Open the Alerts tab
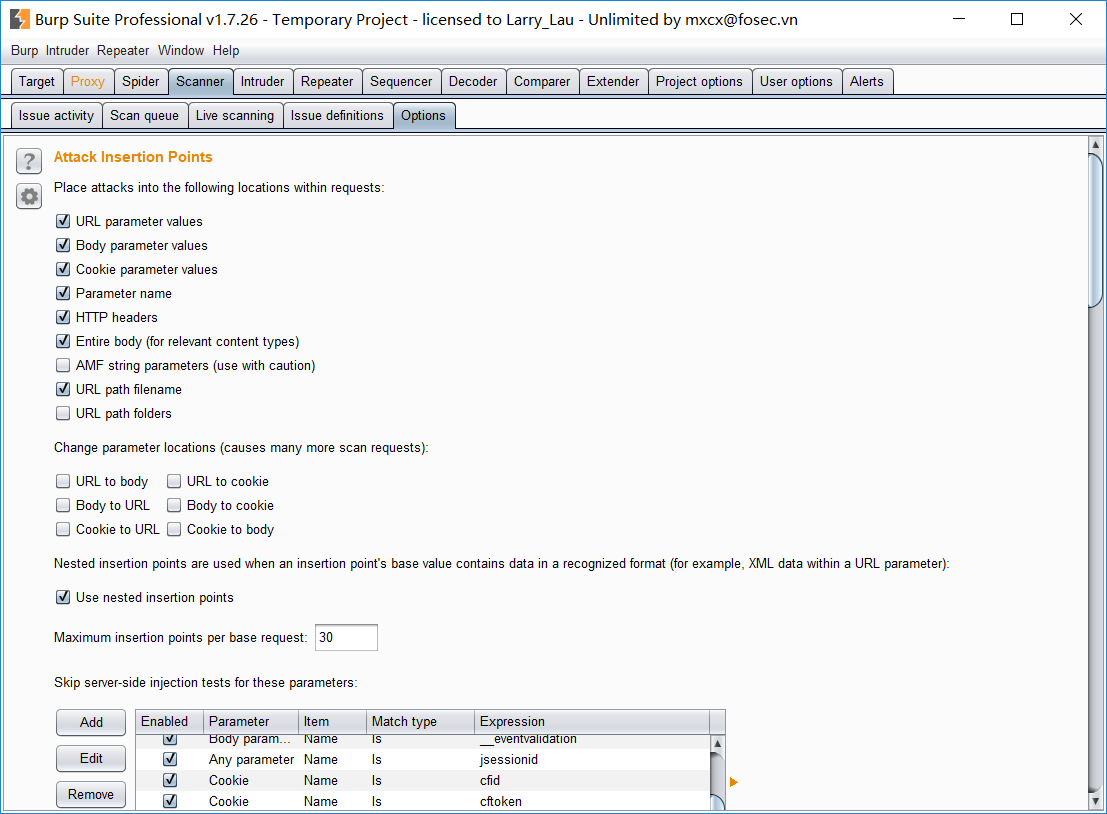Screen dimensions: 1107x814 click(x=866, y=81)
